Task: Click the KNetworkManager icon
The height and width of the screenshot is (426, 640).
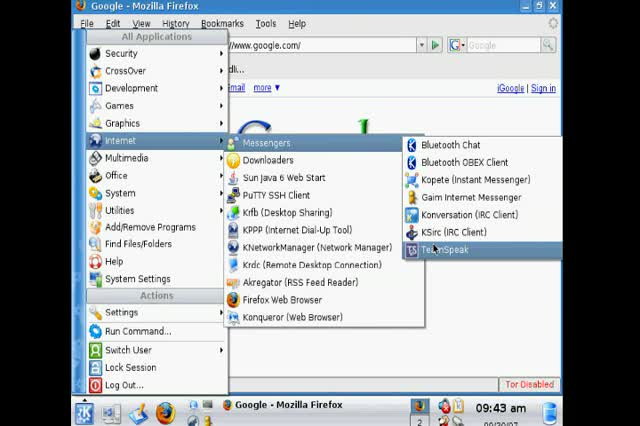Action: coord(233,248)
